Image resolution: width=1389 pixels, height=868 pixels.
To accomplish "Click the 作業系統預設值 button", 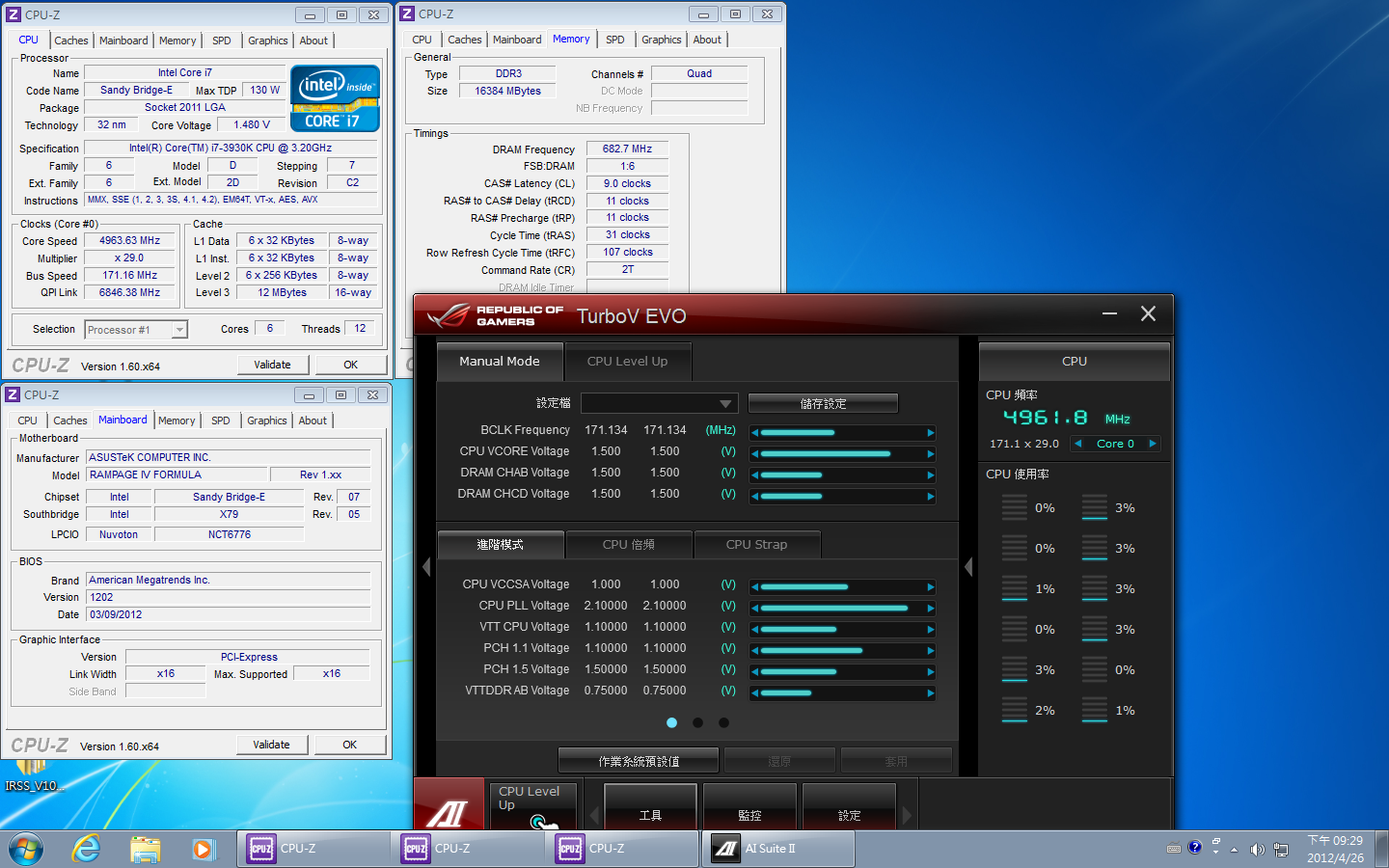I will tap(639, 761).
